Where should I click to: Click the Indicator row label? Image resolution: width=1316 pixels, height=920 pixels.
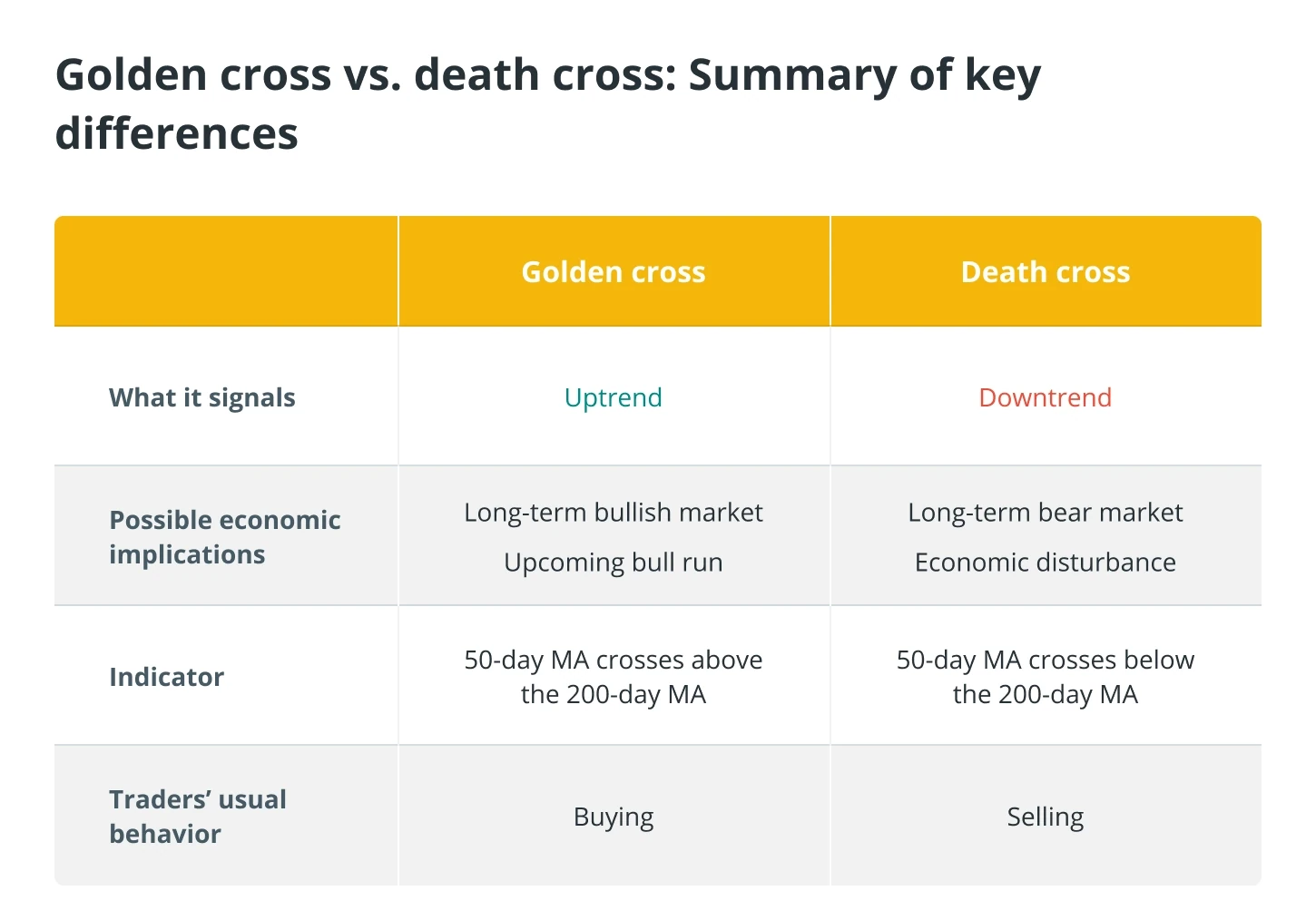166,677
